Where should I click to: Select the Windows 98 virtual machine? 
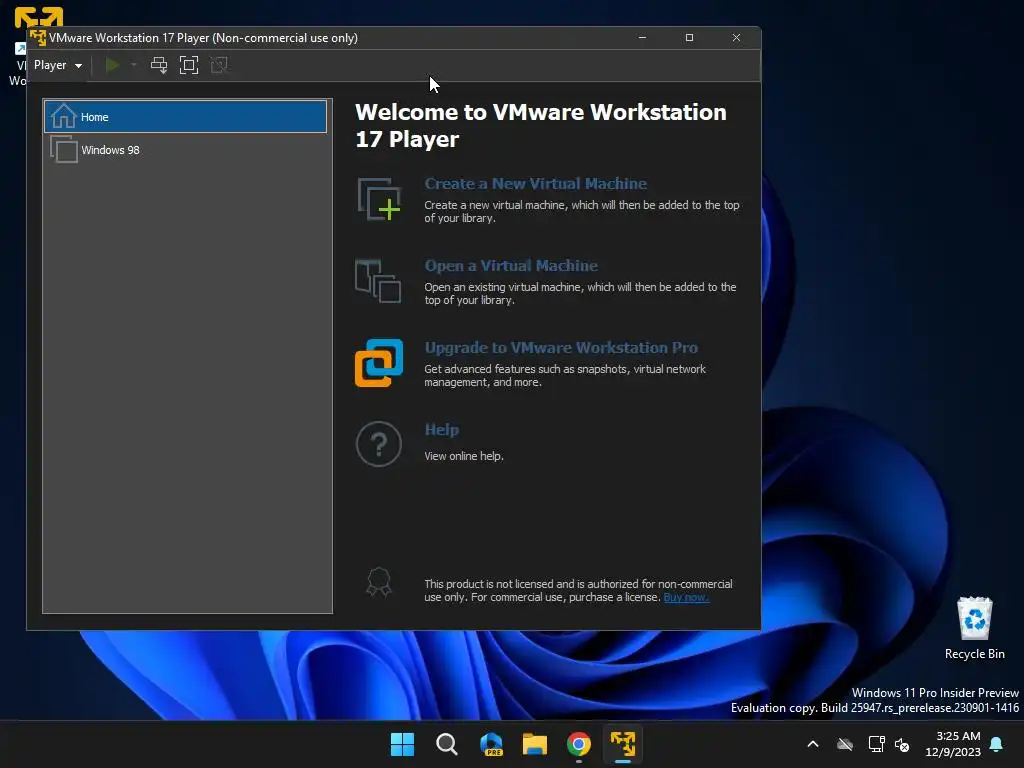185,150
